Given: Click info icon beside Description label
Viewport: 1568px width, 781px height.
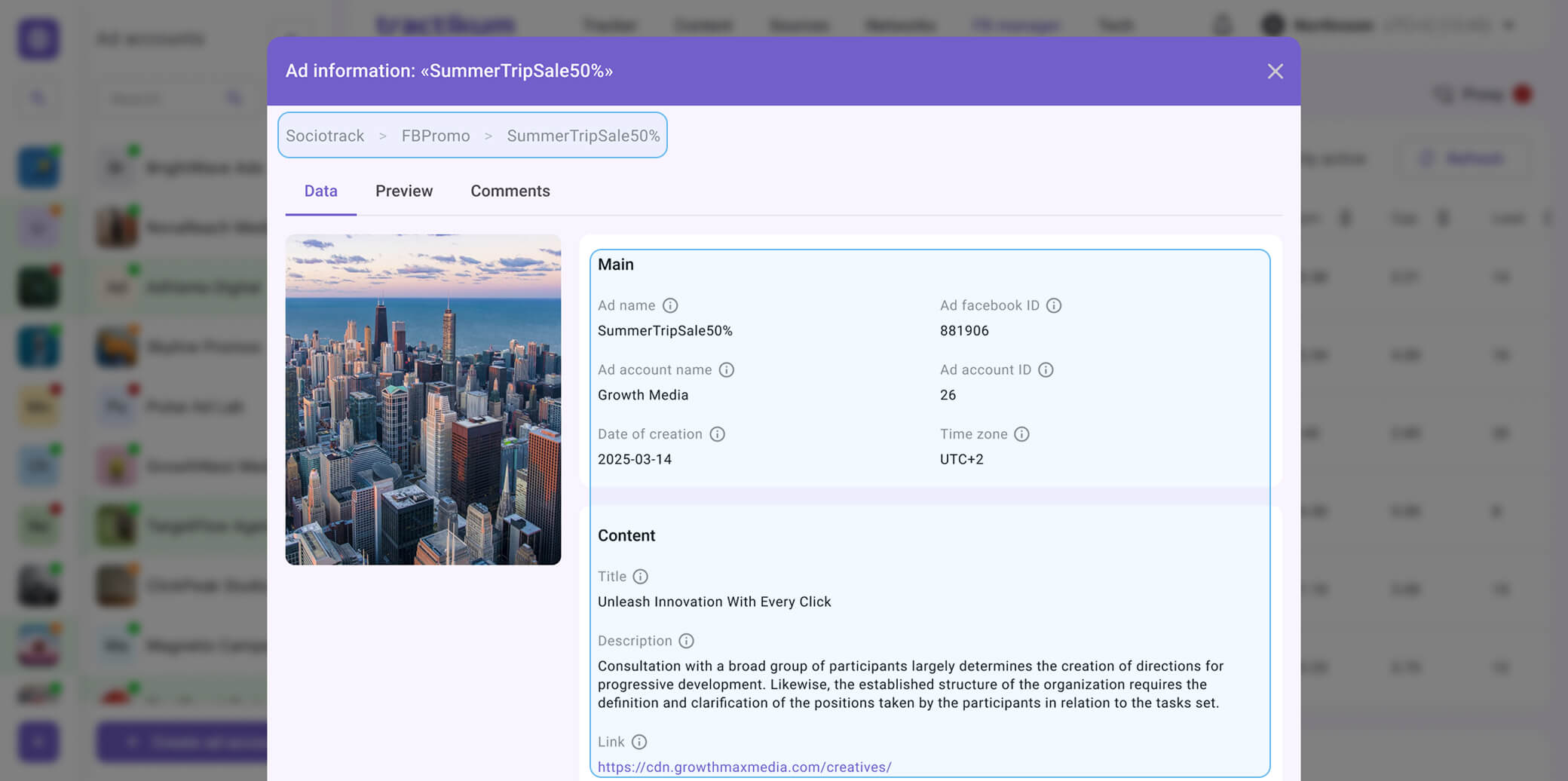Looking at the screenshot, I should pos(686,641).
